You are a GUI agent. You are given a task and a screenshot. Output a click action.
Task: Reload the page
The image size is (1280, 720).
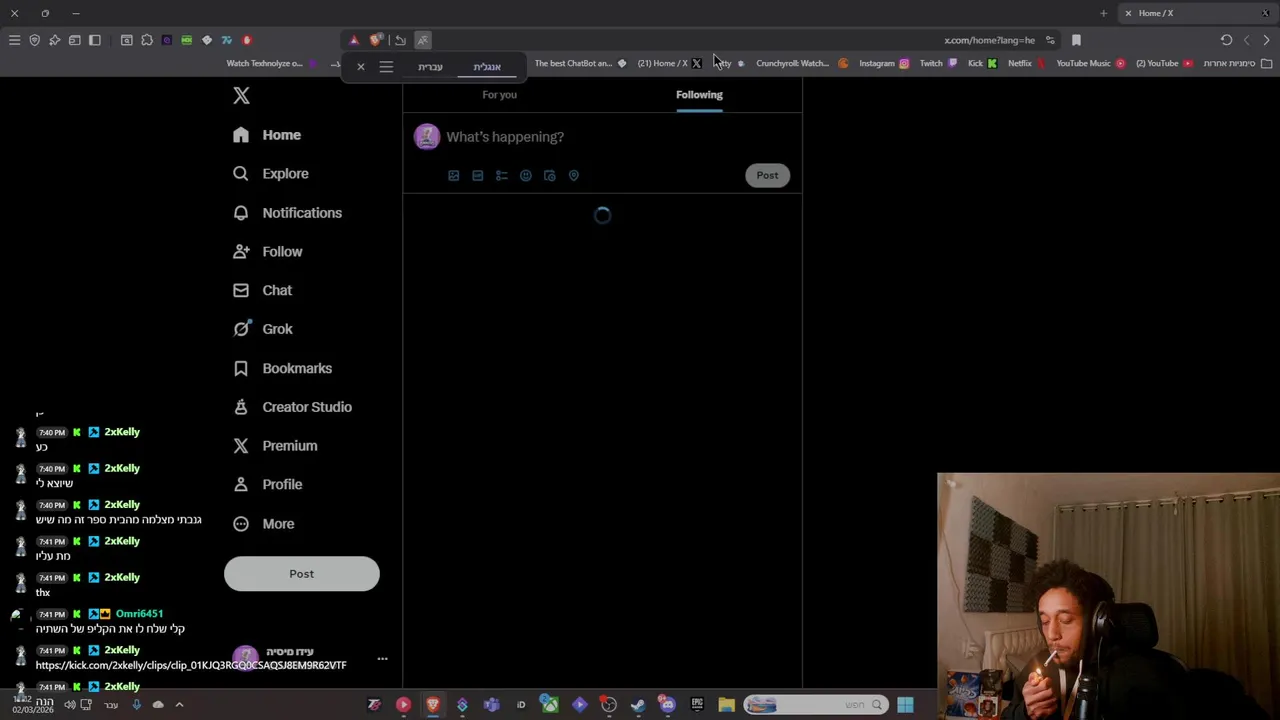point(1226,40)
